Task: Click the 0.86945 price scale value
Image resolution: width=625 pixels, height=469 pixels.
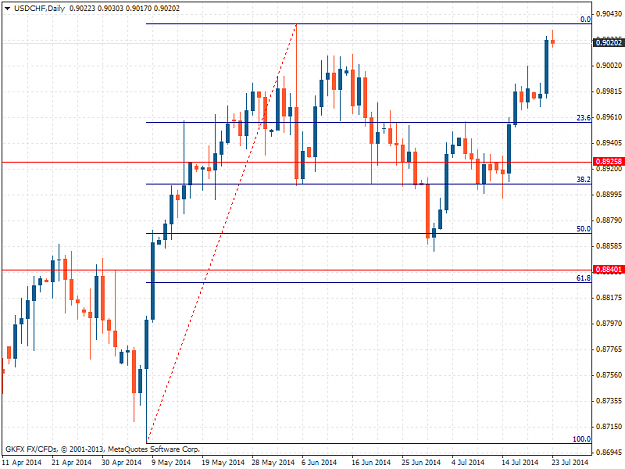Action: coord(609,452)
